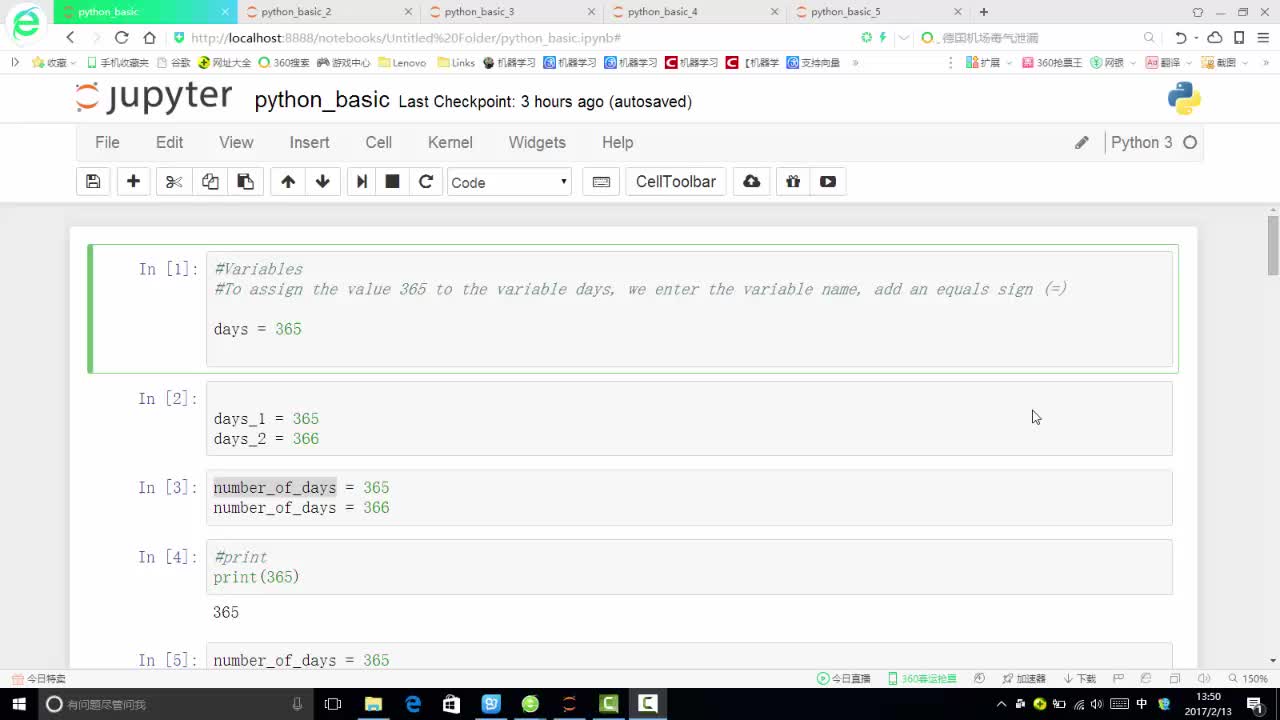
Task: Click the video play toolbar icon
Action: (828, 182)
